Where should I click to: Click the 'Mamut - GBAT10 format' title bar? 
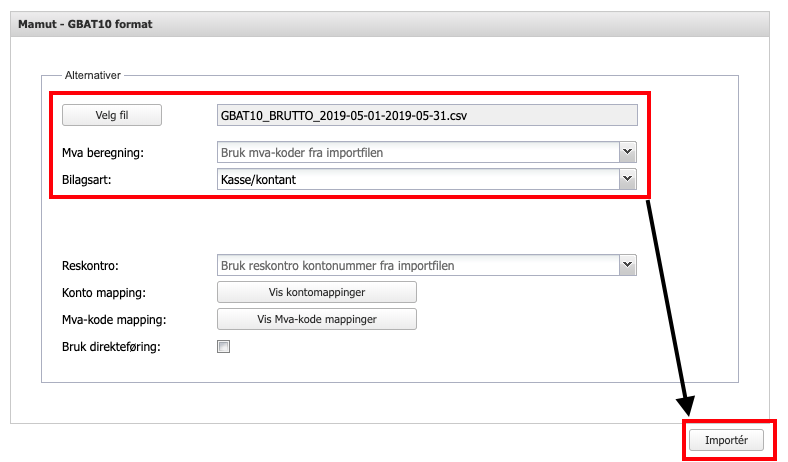87,22
